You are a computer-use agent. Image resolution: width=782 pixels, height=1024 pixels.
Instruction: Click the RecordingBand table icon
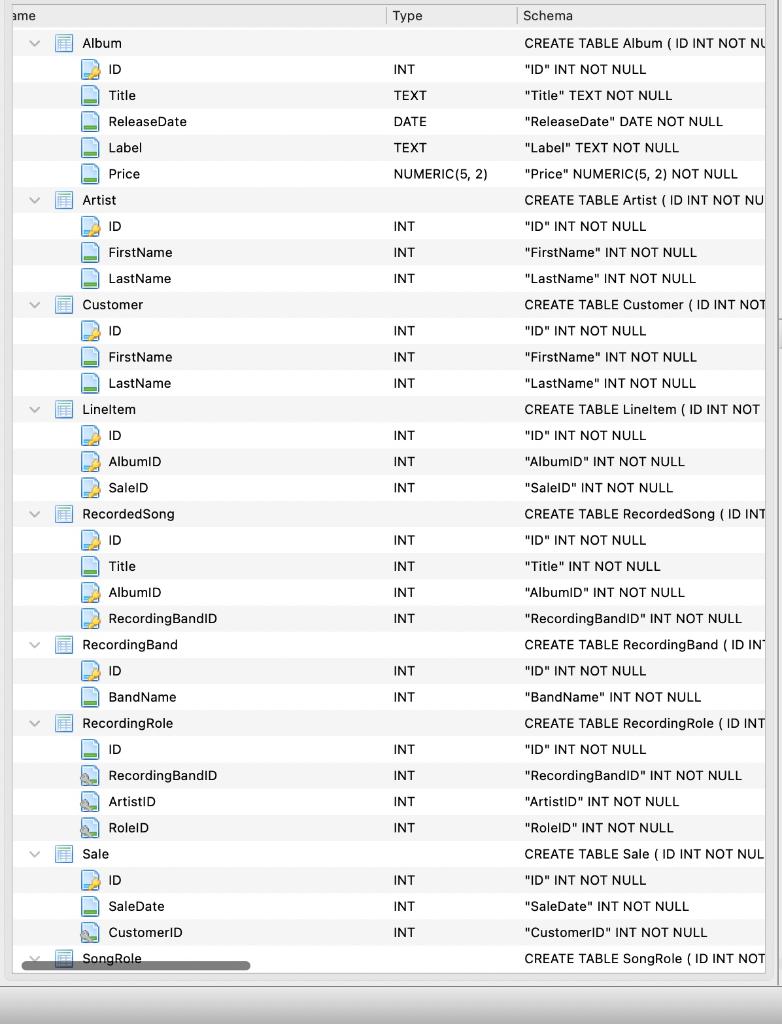click(64, 644)
